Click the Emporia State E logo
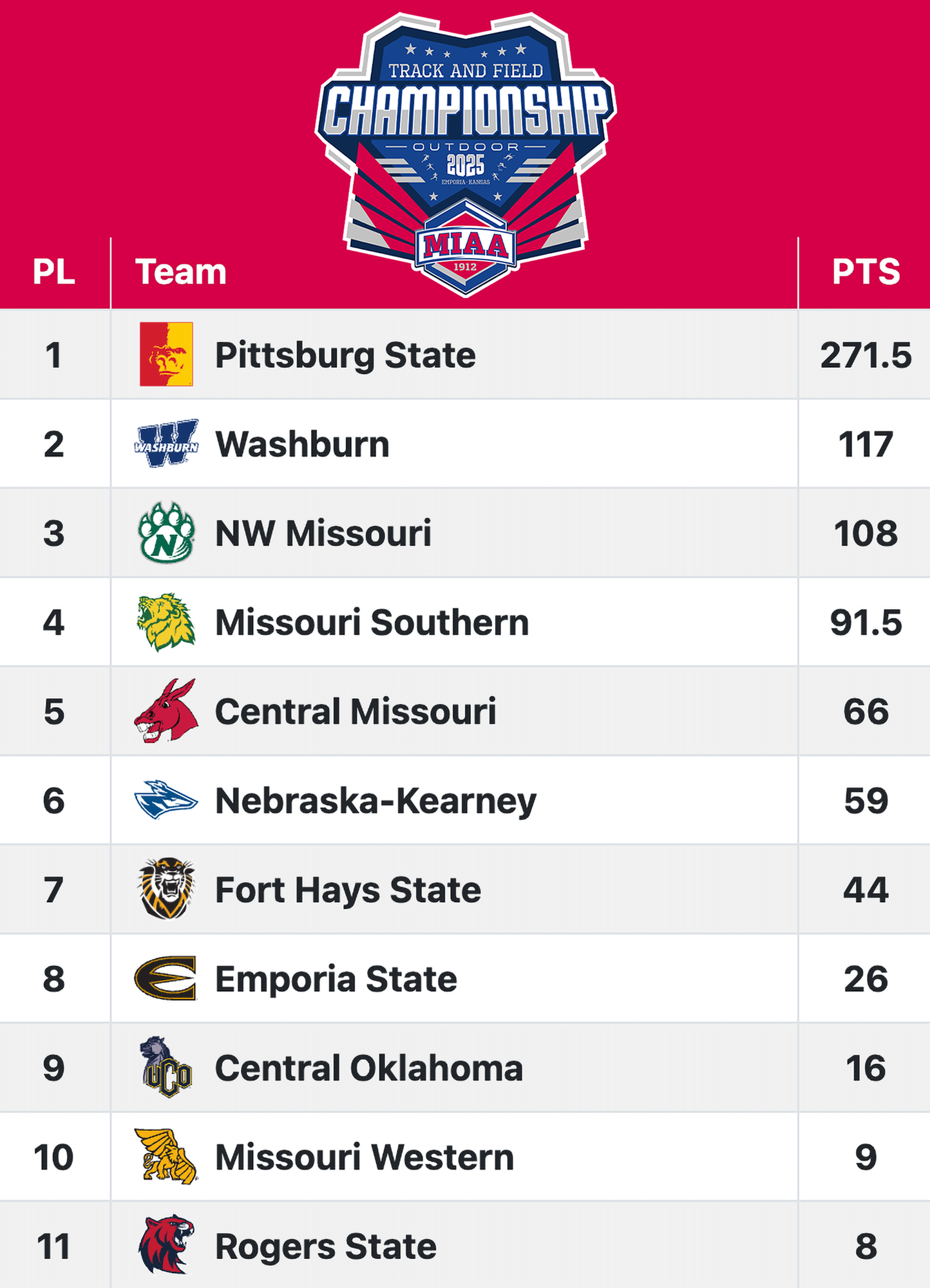Screen dimensions: 930x1288 click(x=166, y=978)
